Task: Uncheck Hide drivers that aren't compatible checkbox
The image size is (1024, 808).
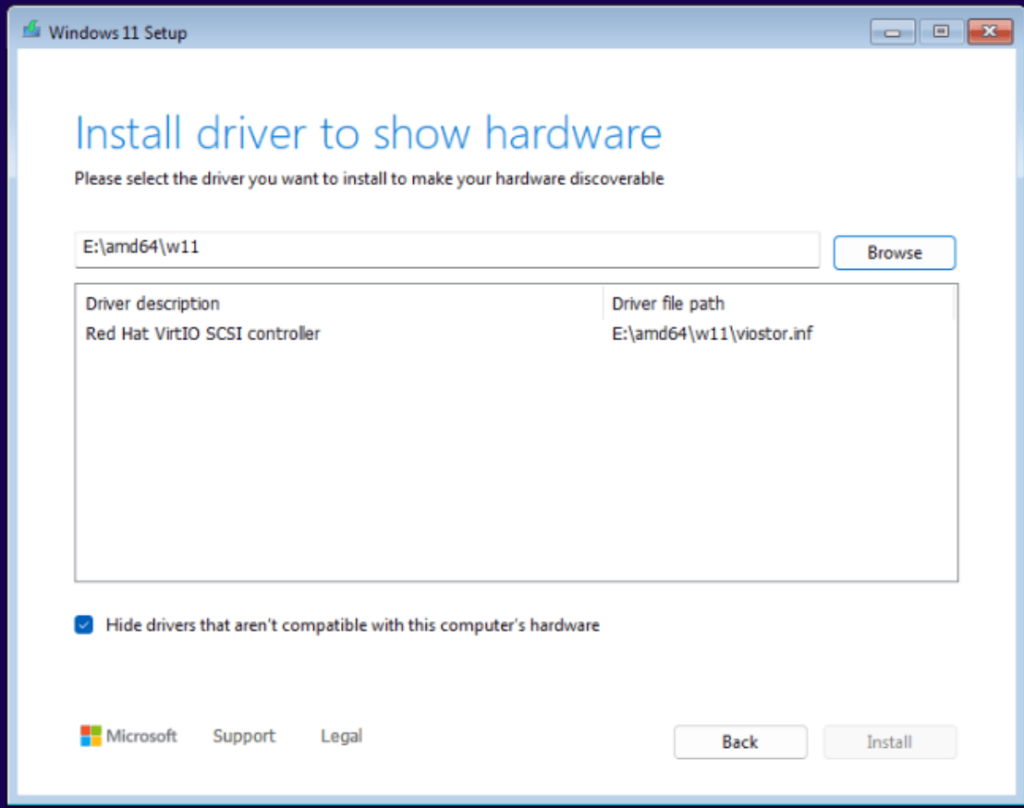Action: [x=84, y=625]
